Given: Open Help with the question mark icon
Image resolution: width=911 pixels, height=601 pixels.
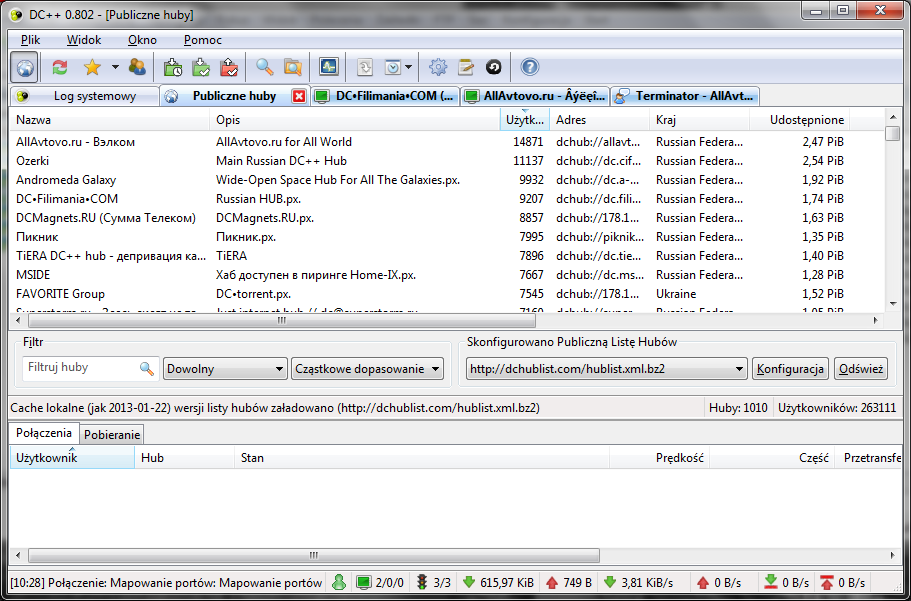Looking at the screenshot, I should pos(529,67).
